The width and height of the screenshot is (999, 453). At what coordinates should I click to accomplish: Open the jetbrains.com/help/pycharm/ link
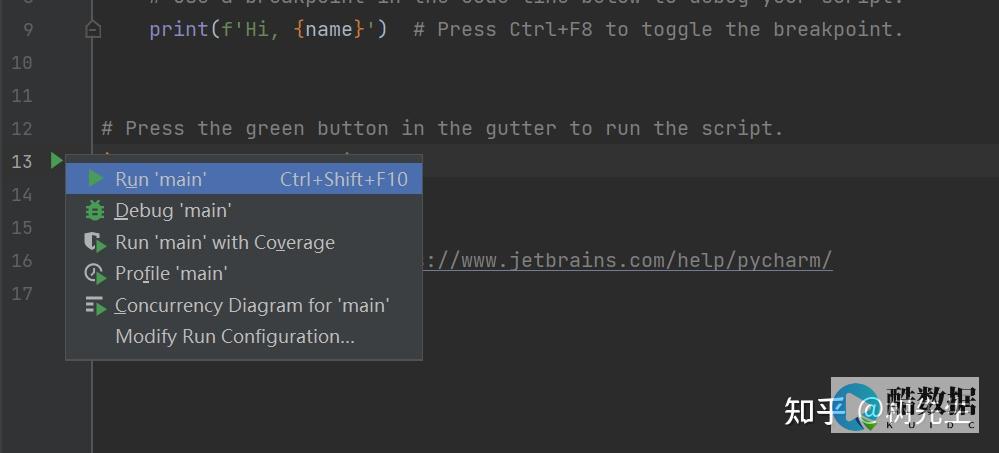(628, 261)
